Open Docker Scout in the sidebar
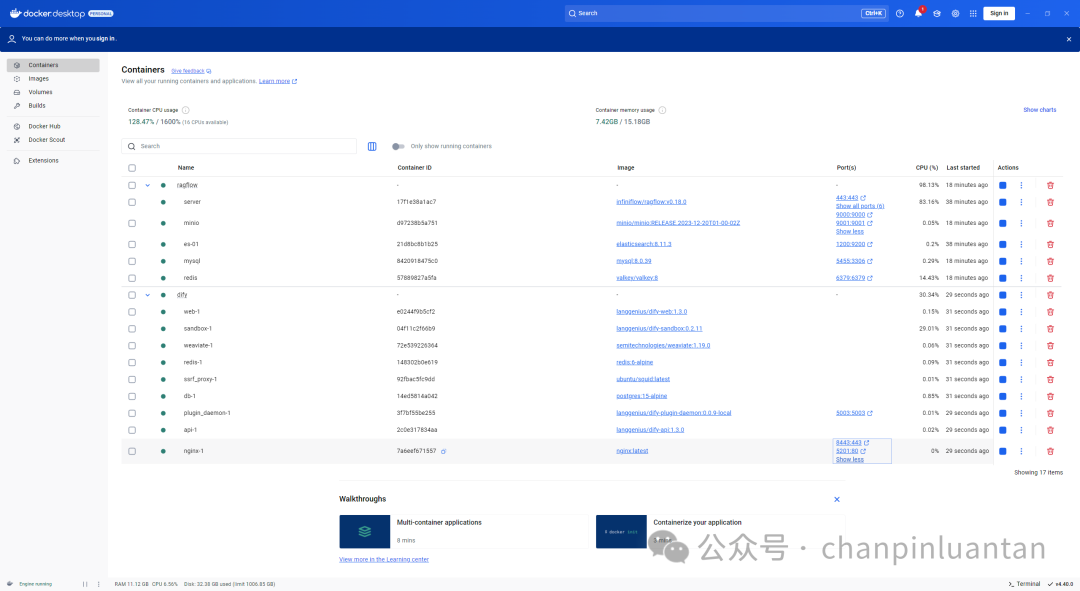Viewport: 1080px width, 591px height. click(x=53, y=140)
